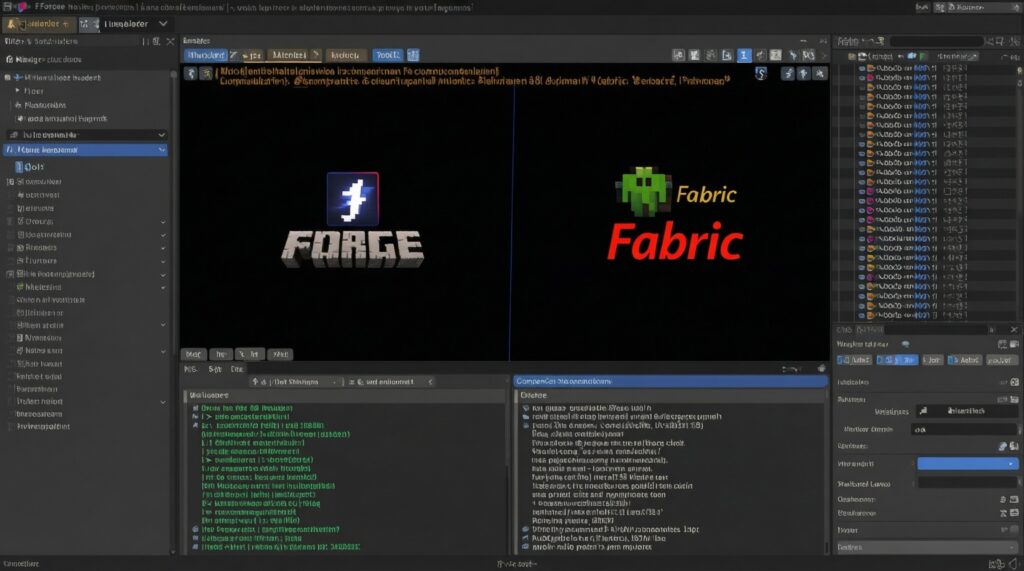Screen dimensions: 1024x571
Task: Click the green Fabric pixel creature icon
Action: pos(643,191)
